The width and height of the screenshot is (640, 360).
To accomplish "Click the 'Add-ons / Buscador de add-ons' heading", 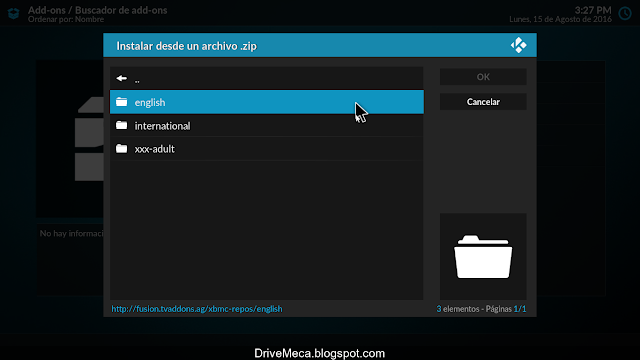I will 98,10.
